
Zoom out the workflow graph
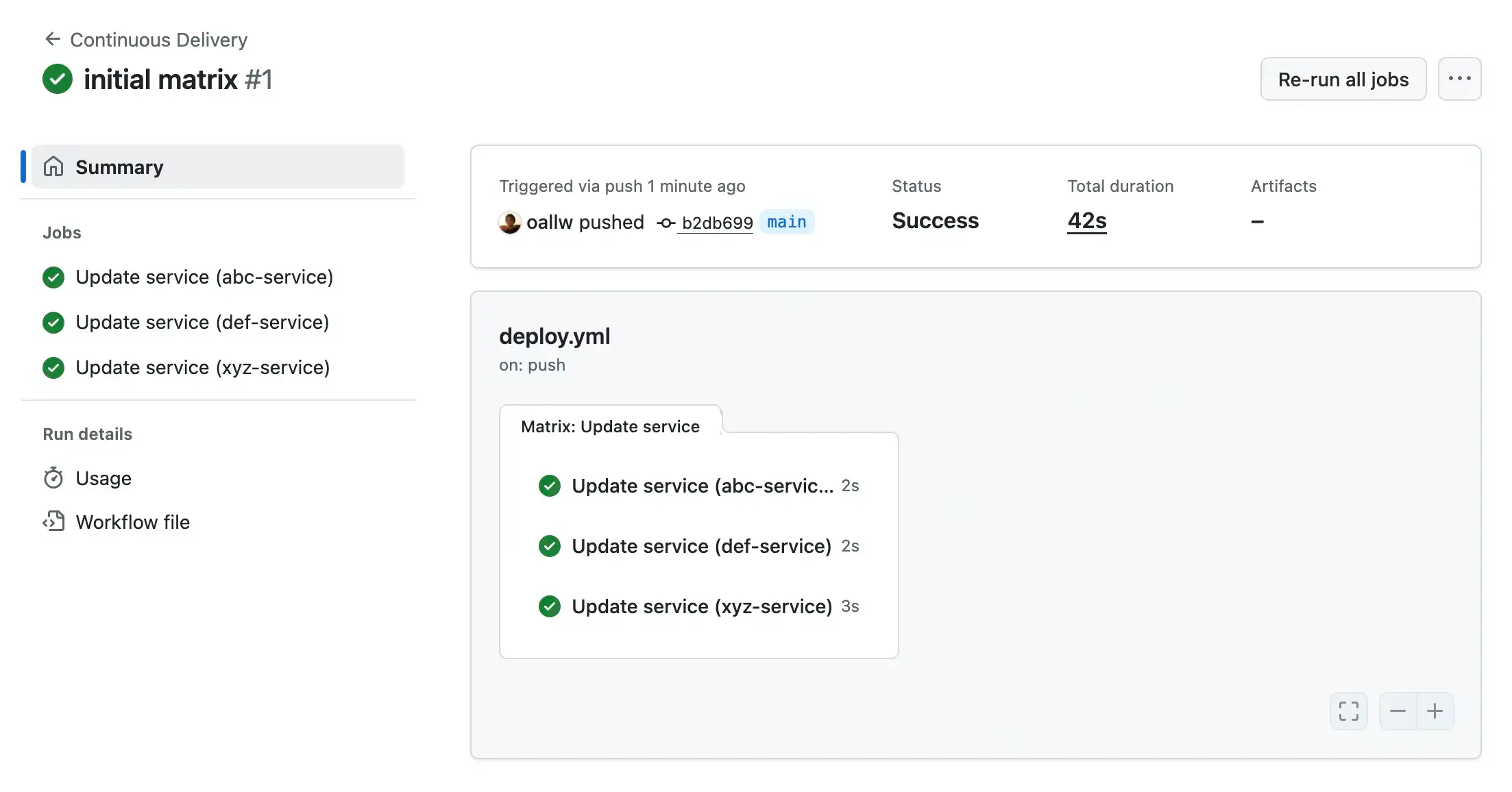click(1398, 711)
